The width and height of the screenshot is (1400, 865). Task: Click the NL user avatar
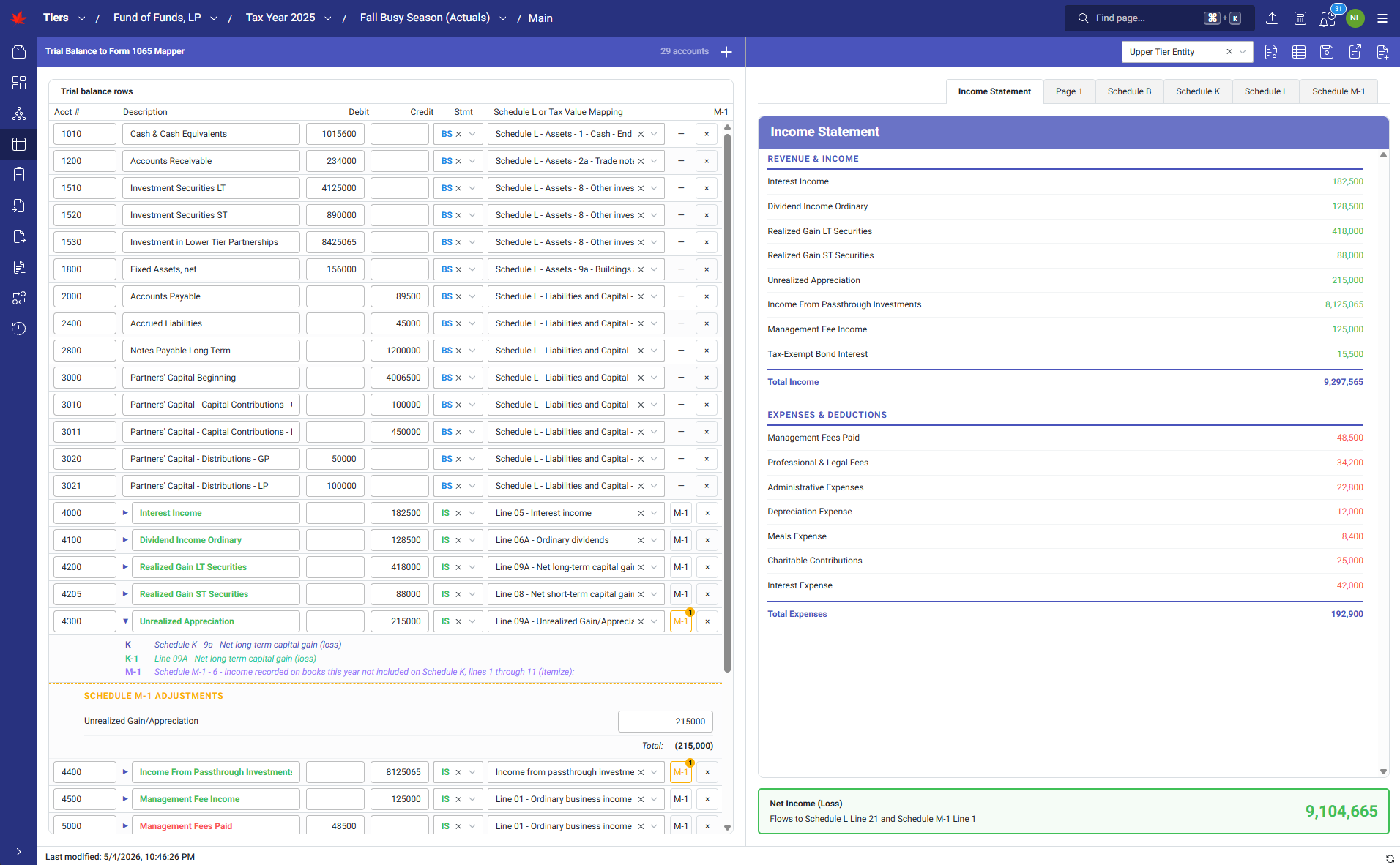click(x=1355, y=18)
